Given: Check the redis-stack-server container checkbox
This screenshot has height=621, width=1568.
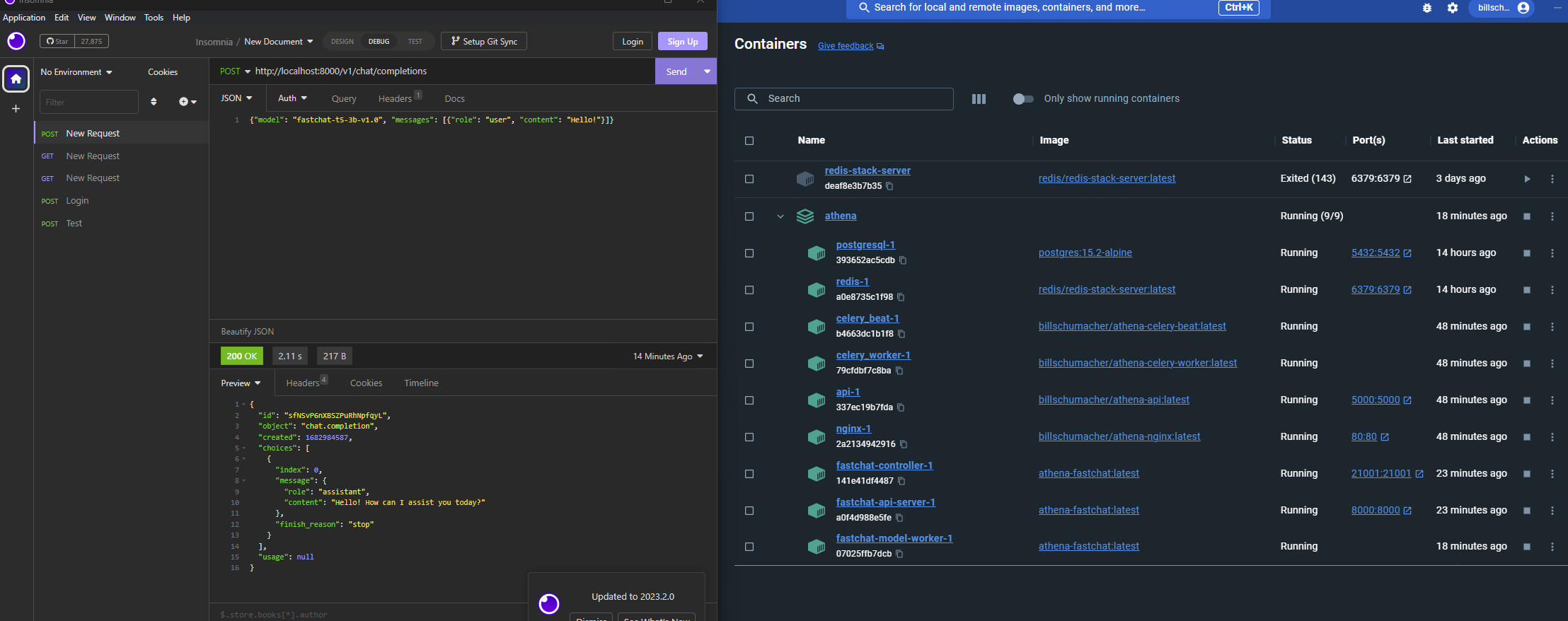Looking at the screenshot, I should coord(749,179).
